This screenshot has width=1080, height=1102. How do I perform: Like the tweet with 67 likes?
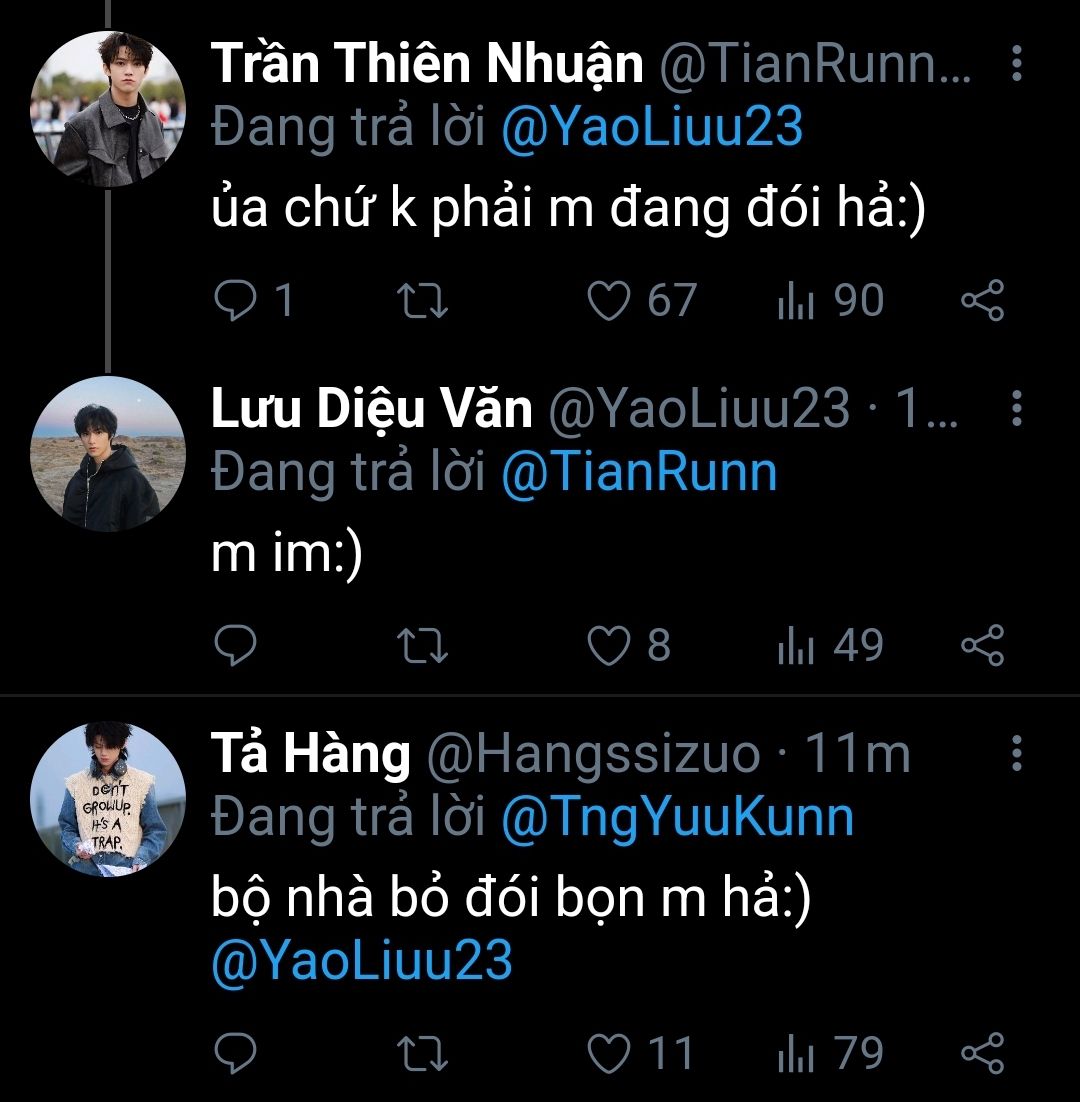[x=608, y=301]
